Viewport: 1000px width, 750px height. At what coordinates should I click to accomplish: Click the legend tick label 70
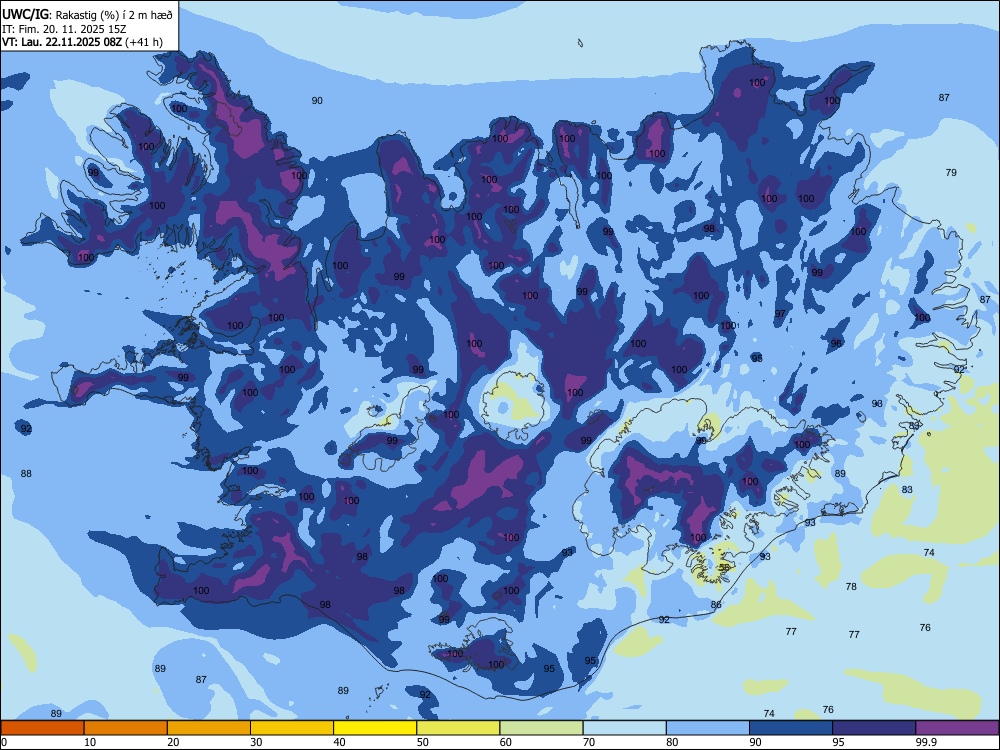tap(589, 742)
